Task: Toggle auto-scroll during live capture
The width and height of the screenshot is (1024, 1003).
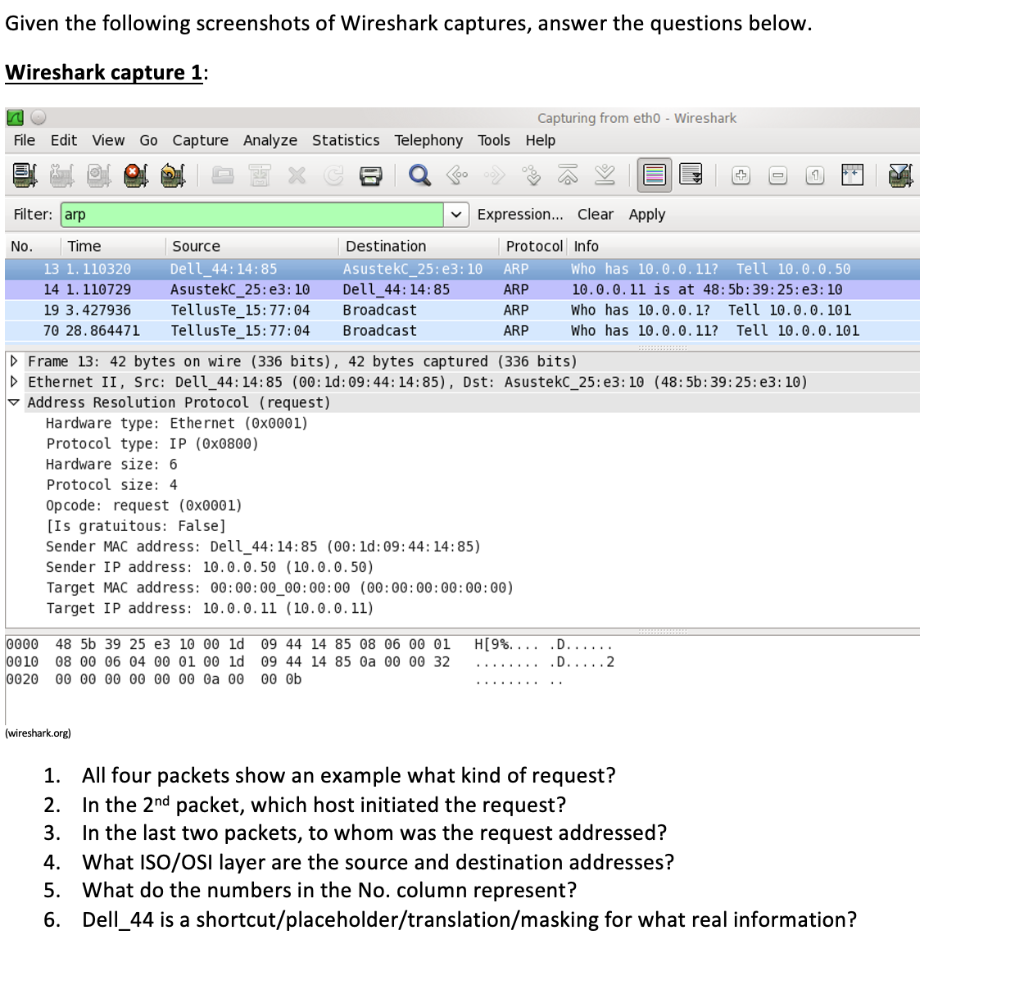Action: coord(688,175)
